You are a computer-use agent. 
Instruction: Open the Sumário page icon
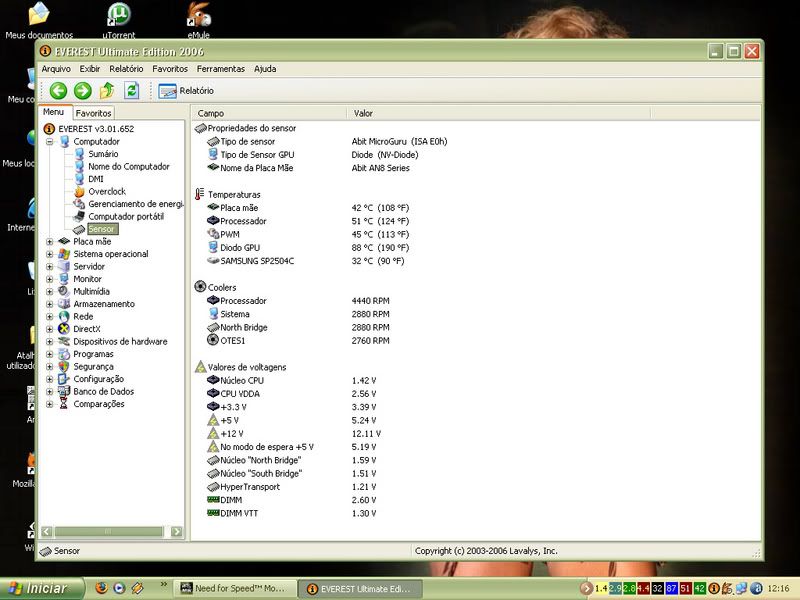click(x=80, y=154)
